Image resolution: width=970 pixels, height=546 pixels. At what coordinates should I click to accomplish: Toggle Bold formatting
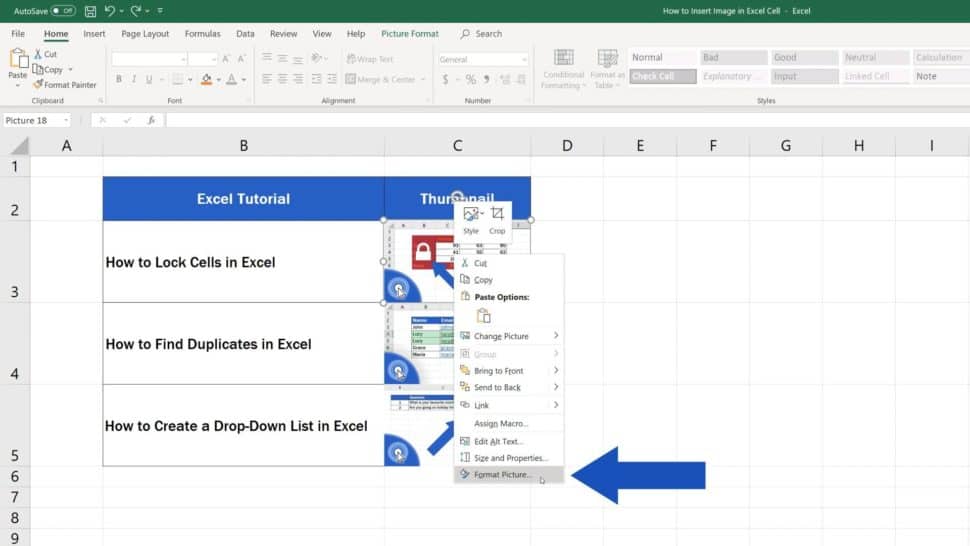point(119,79)
